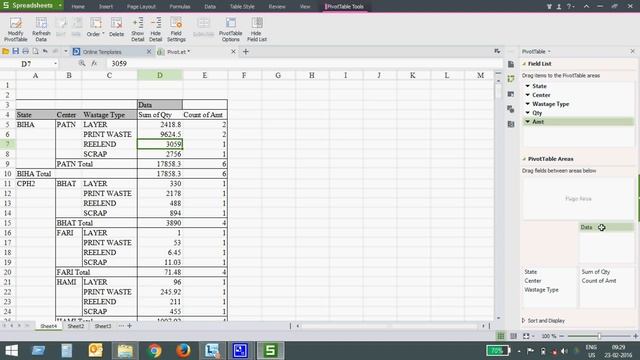Open Firefox from the taskbar
This screenshot has width=640, height=360.
coord(183,351)
